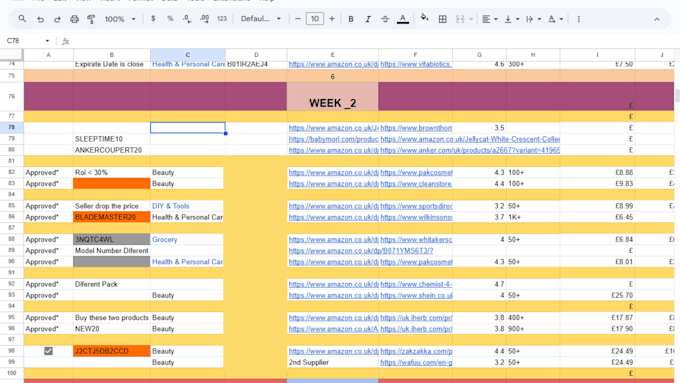Select the Roi < 30% cell

112,172
